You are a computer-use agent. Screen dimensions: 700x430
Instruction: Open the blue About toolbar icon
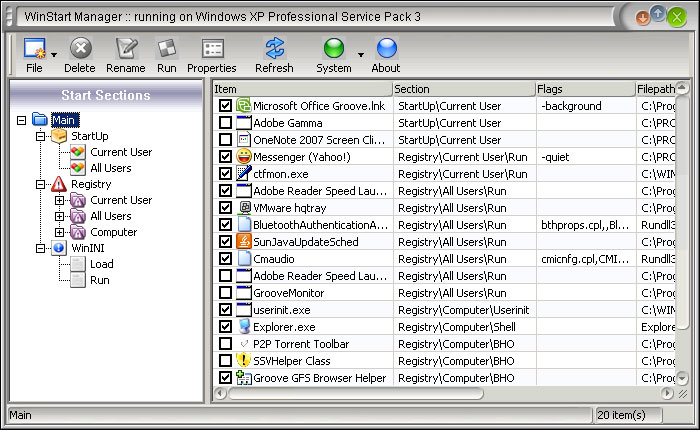[387, 48]
